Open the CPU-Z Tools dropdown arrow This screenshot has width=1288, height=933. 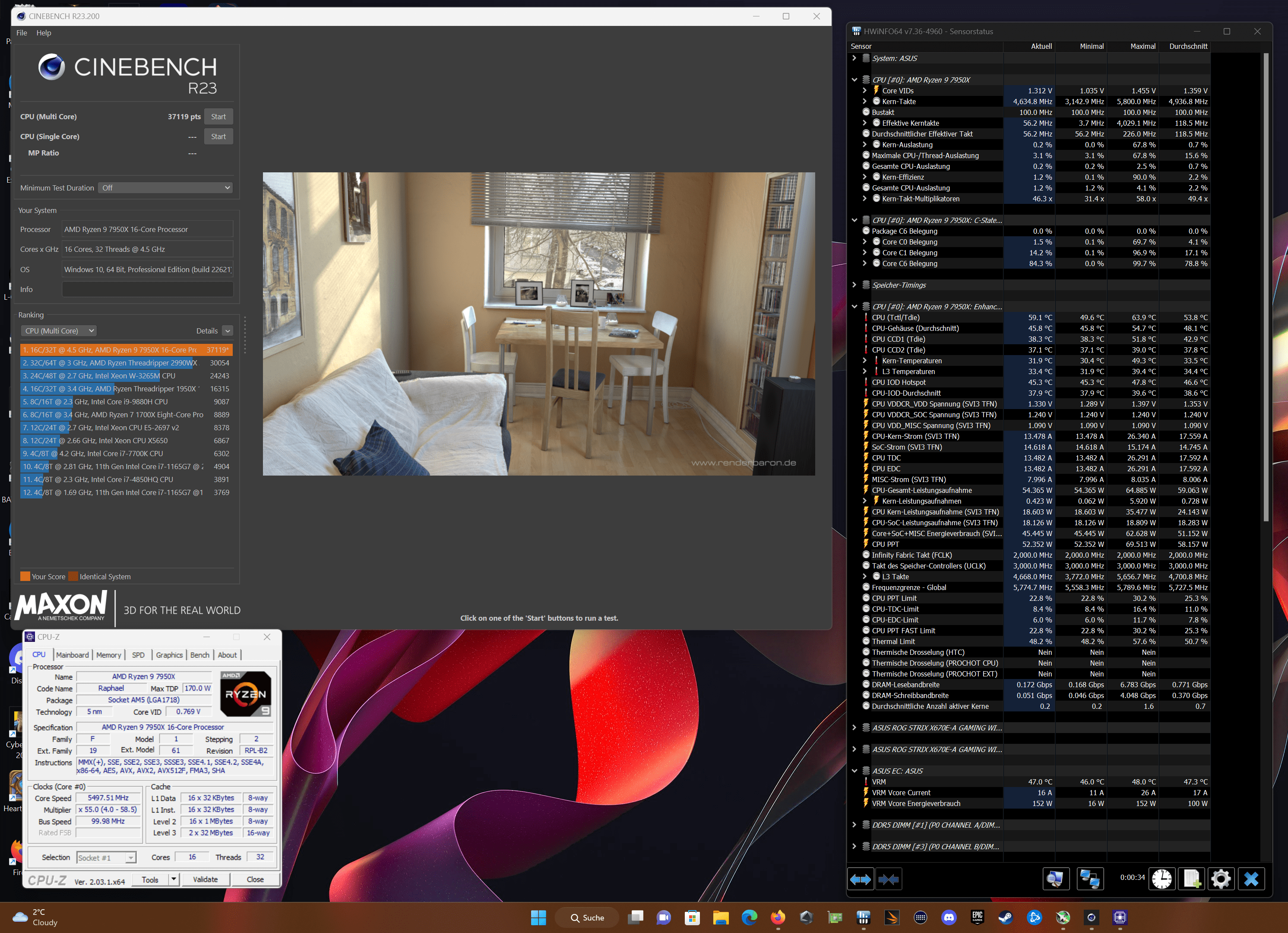[174, 879]
